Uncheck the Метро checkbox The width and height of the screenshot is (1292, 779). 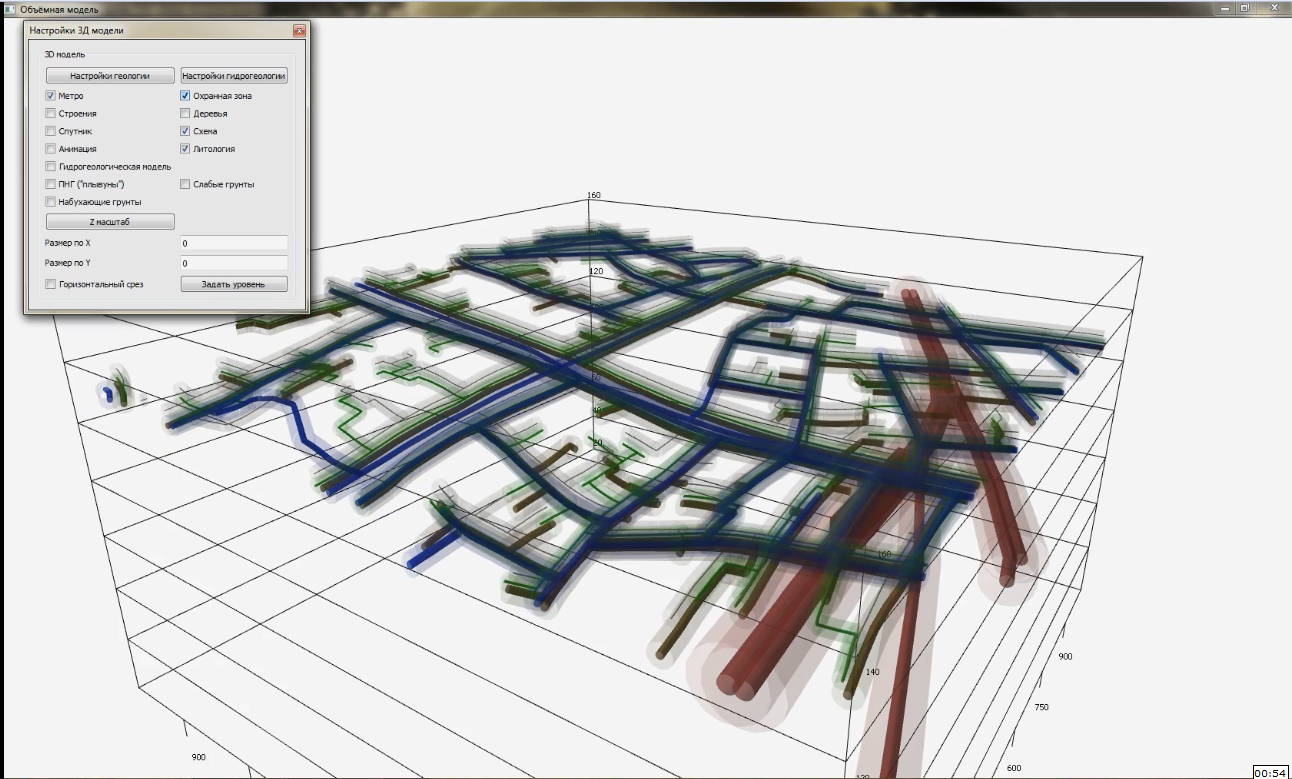pos(51,96)
